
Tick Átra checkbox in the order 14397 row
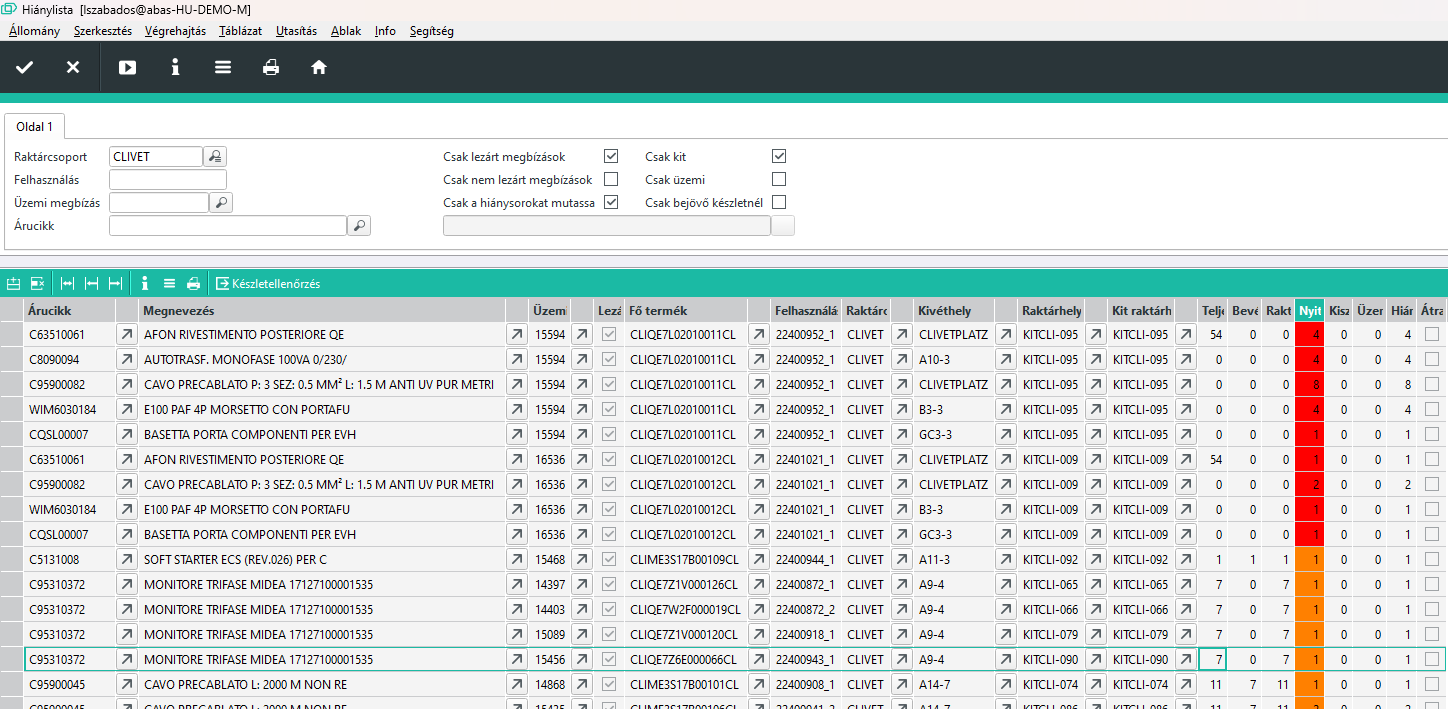pos(1432,584)
